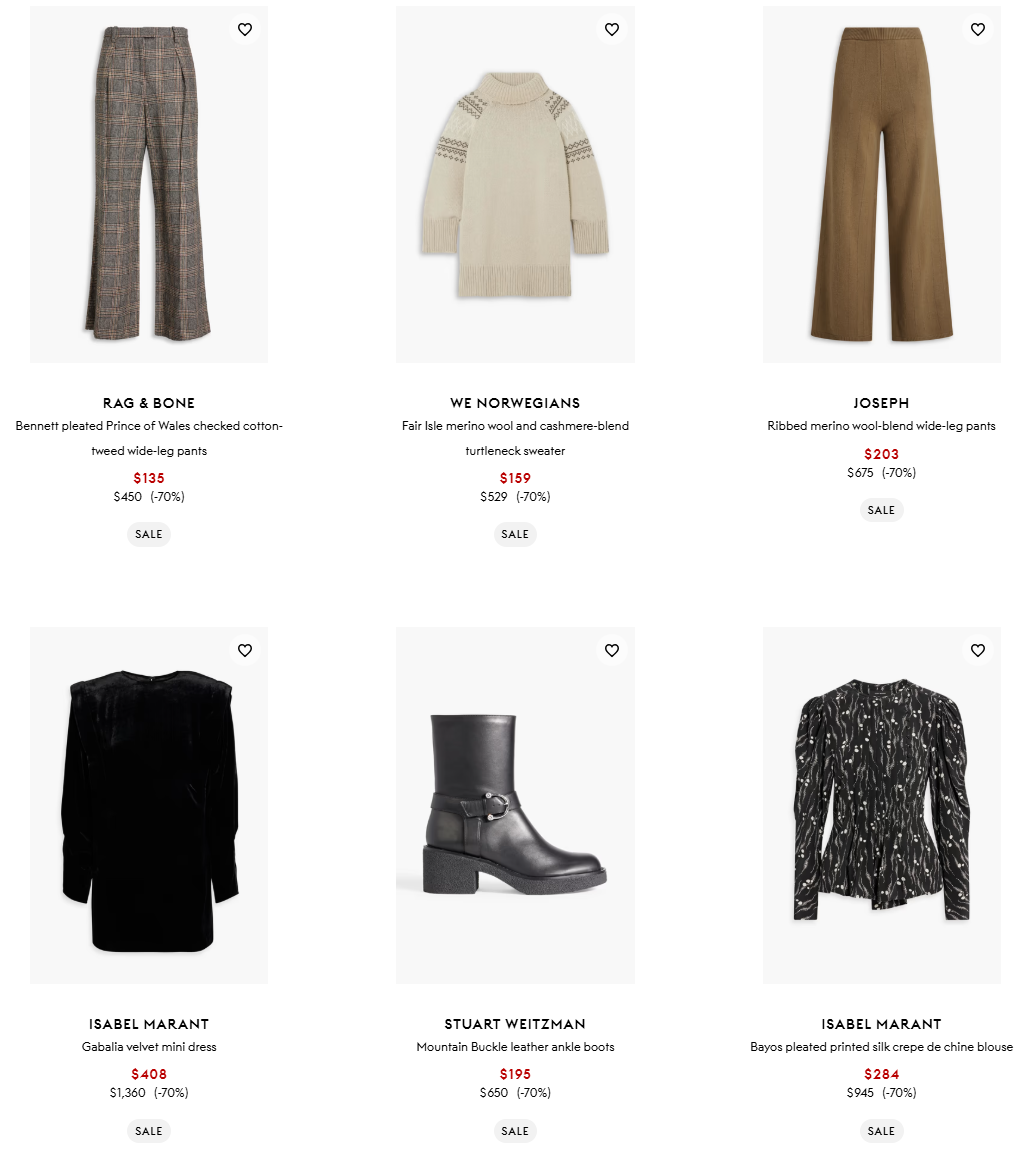Heart the Stuart Weitzman ankle boots
Image resolution: width=1032 pixels, height=1170 pixels.
612,650
